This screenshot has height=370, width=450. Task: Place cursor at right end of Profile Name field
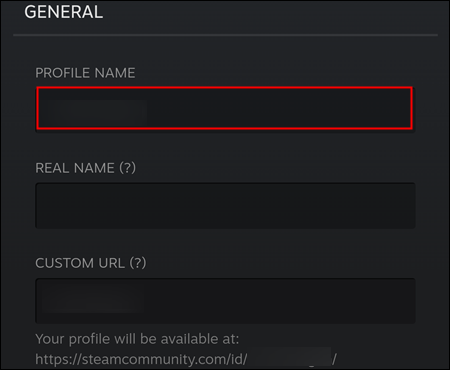[405, 108]
